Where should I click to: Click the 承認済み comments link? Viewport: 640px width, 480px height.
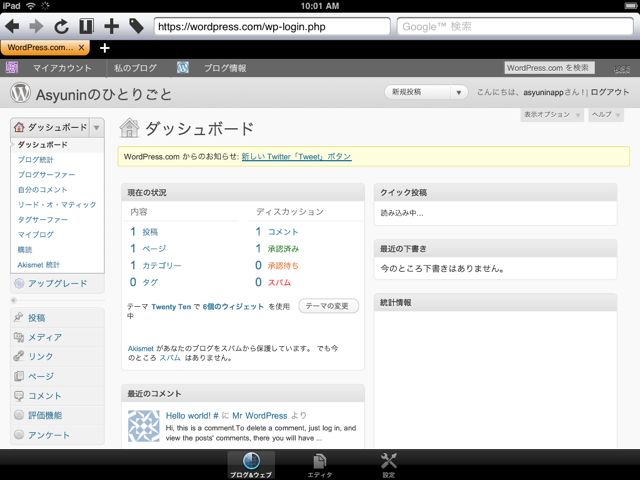click(x=283, y=249)
